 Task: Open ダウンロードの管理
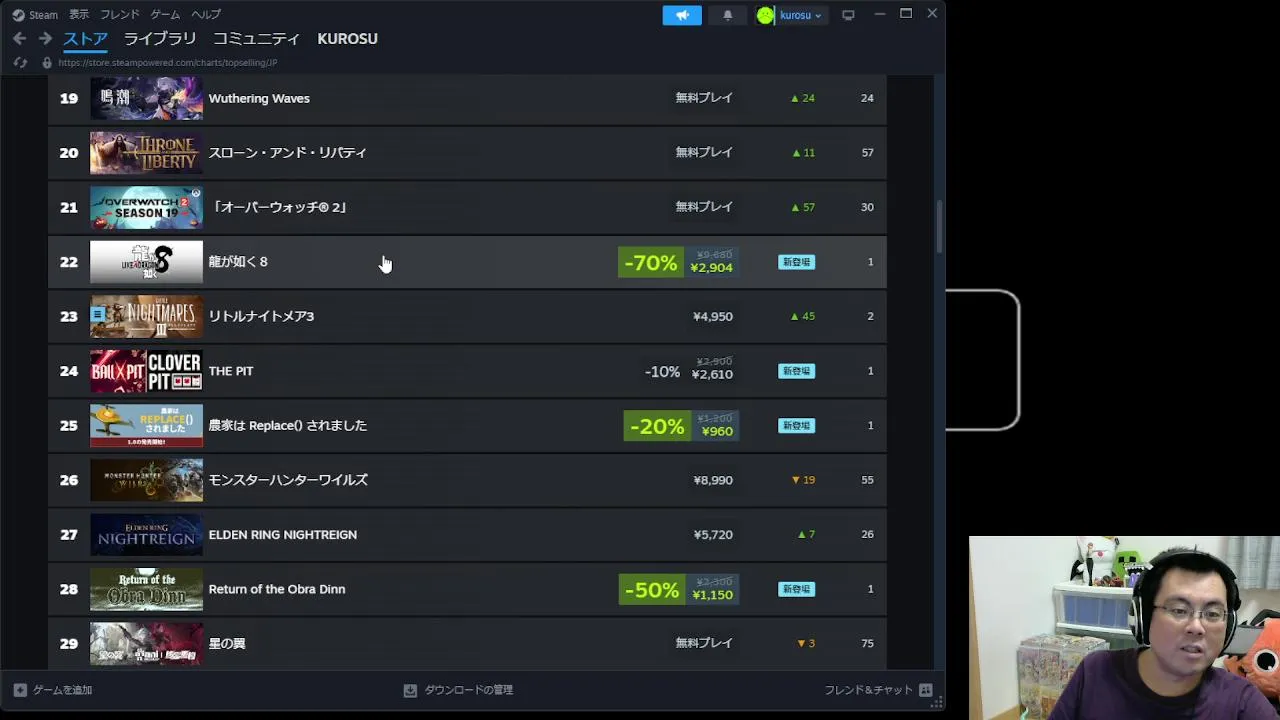(x=458, y=690)
